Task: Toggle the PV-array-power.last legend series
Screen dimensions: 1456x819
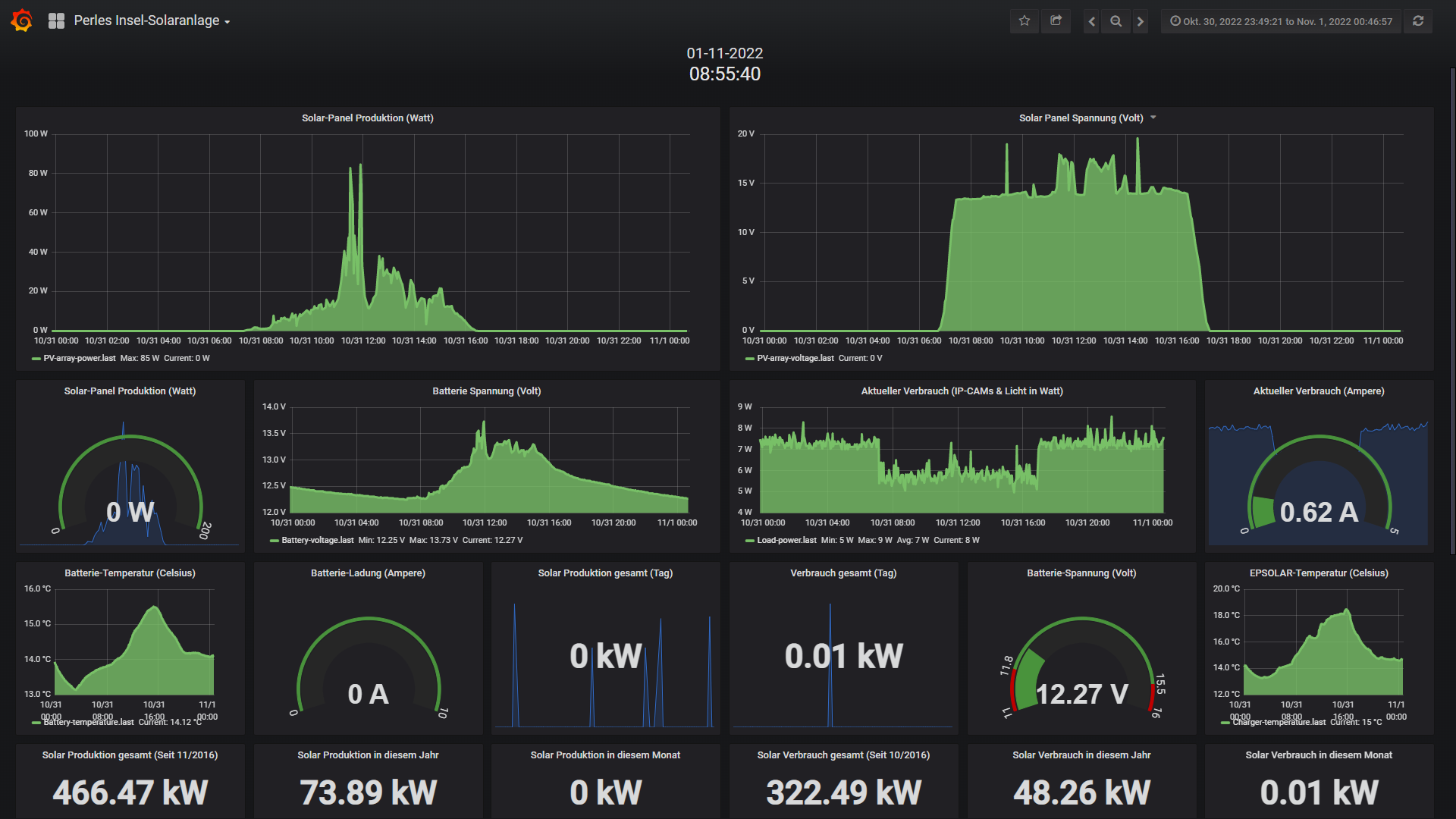Action: [79, 358]
